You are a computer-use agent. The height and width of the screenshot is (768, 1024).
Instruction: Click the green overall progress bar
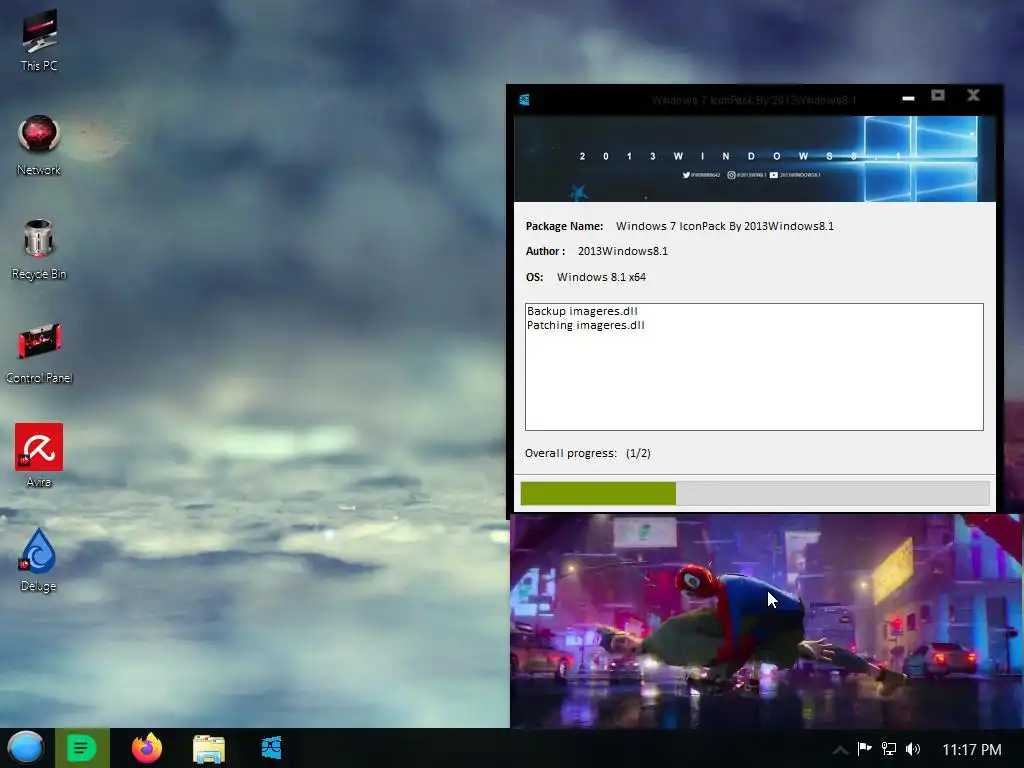(x=755, y=493)
